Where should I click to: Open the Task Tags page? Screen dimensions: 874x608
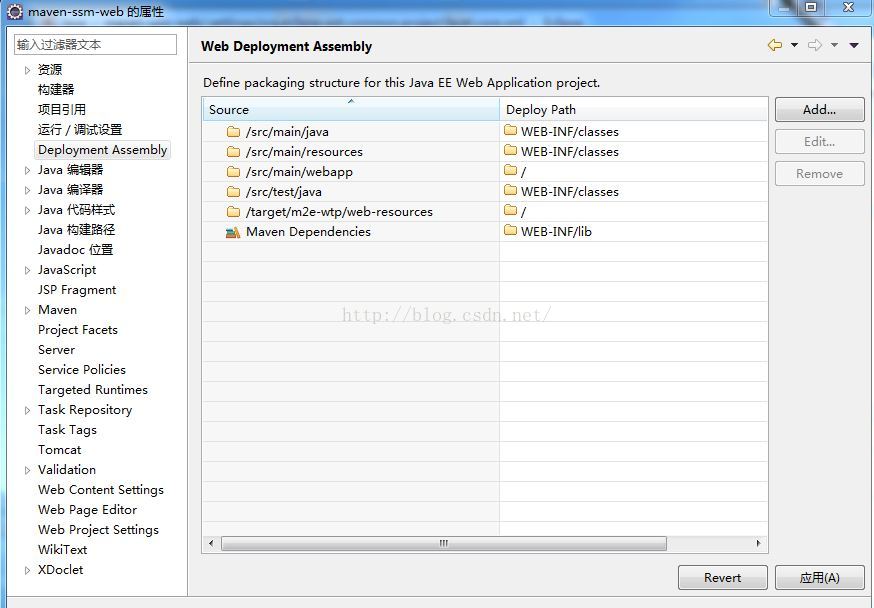[67, 430]
